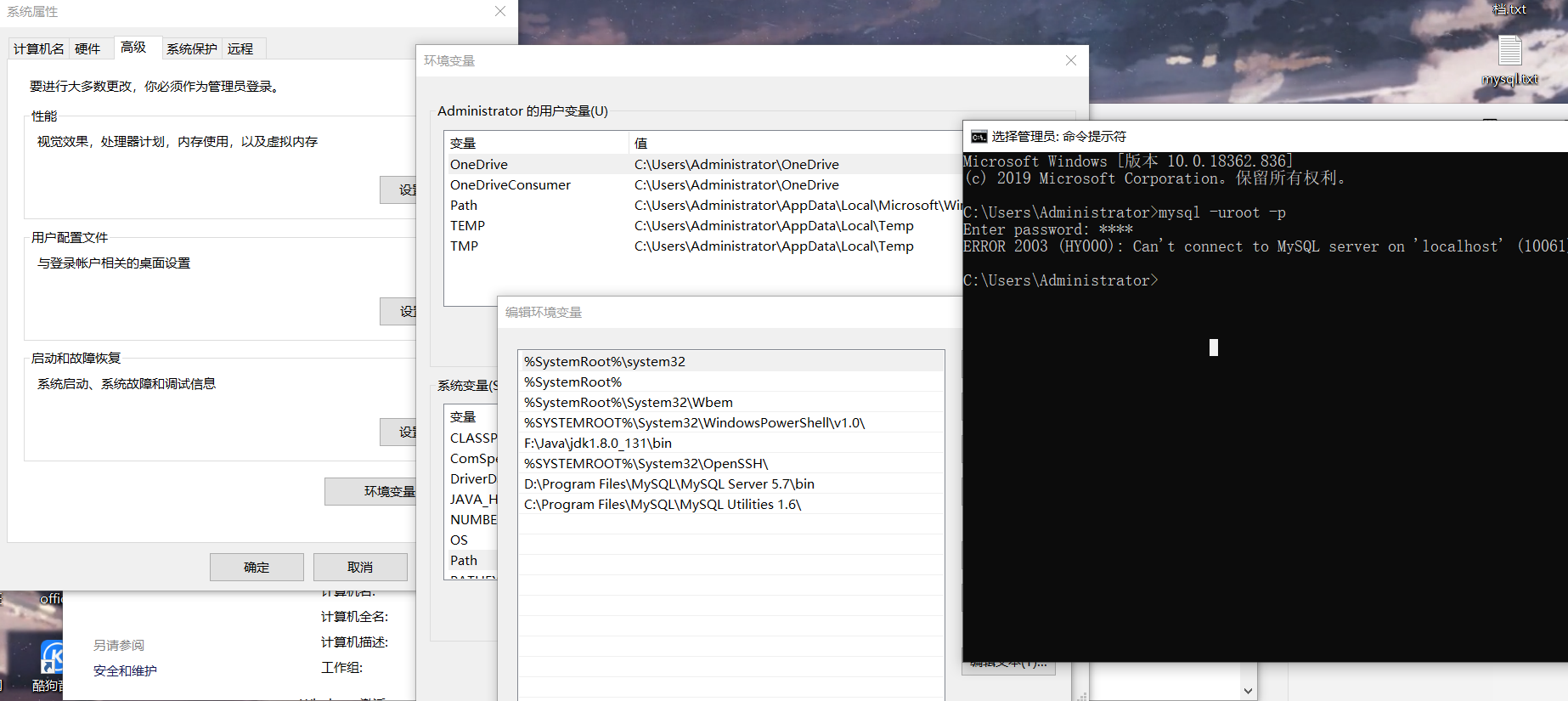Select the WindowsPowerShell\v1.0\ path entry
The width and height of the screenshot is (1568, 701).
pyautogui.click(x=731, y=422)
